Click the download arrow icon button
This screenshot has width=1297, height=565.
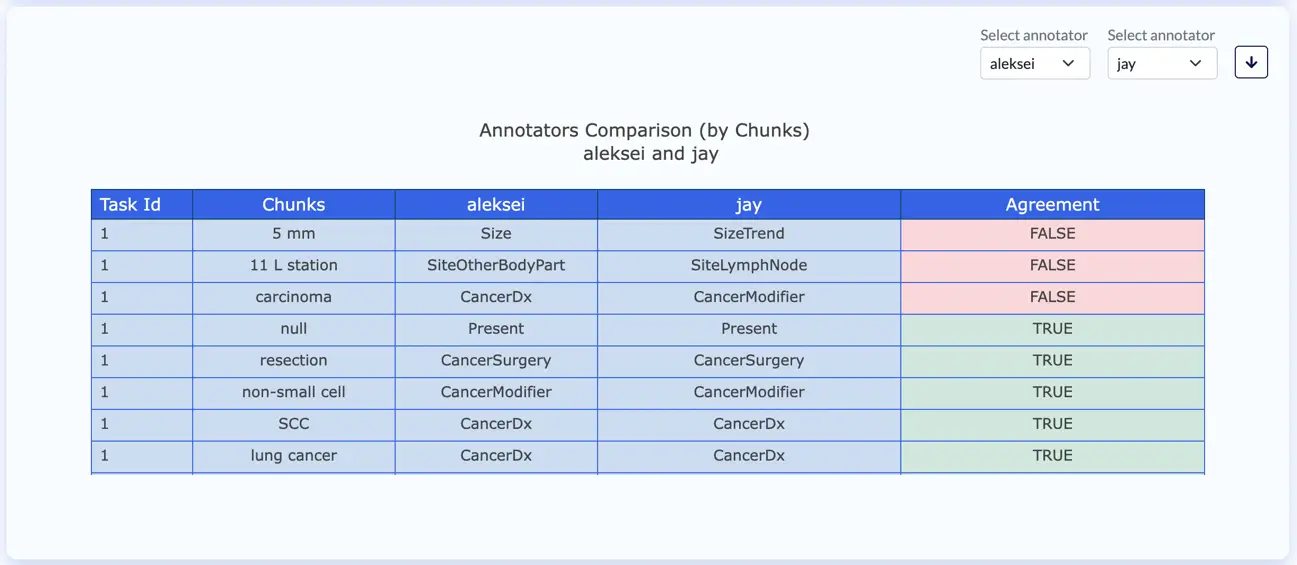tap(1251, 63)
